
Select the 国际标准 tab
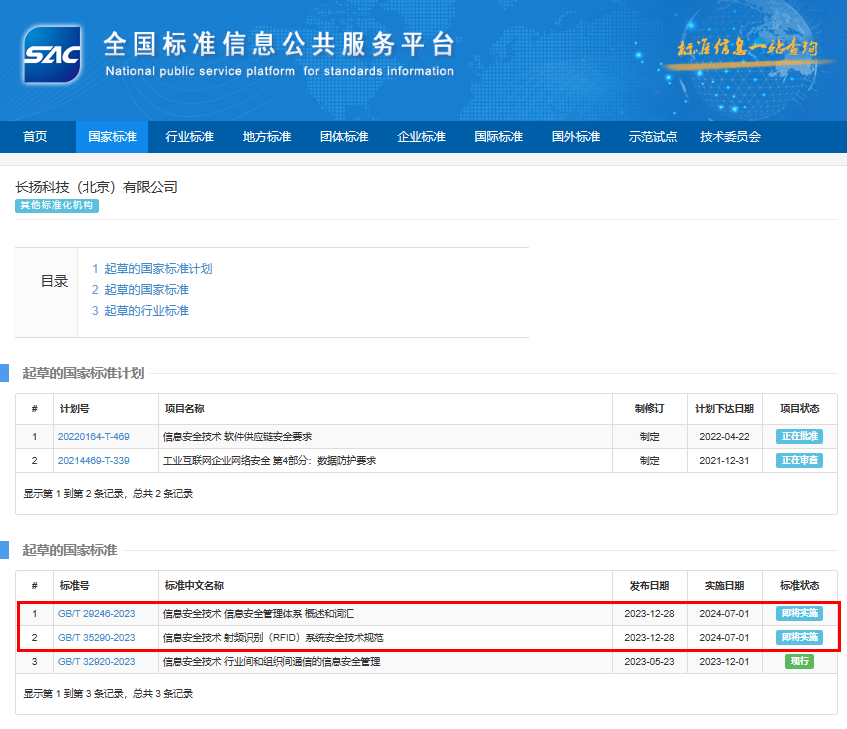pos(498,137)
